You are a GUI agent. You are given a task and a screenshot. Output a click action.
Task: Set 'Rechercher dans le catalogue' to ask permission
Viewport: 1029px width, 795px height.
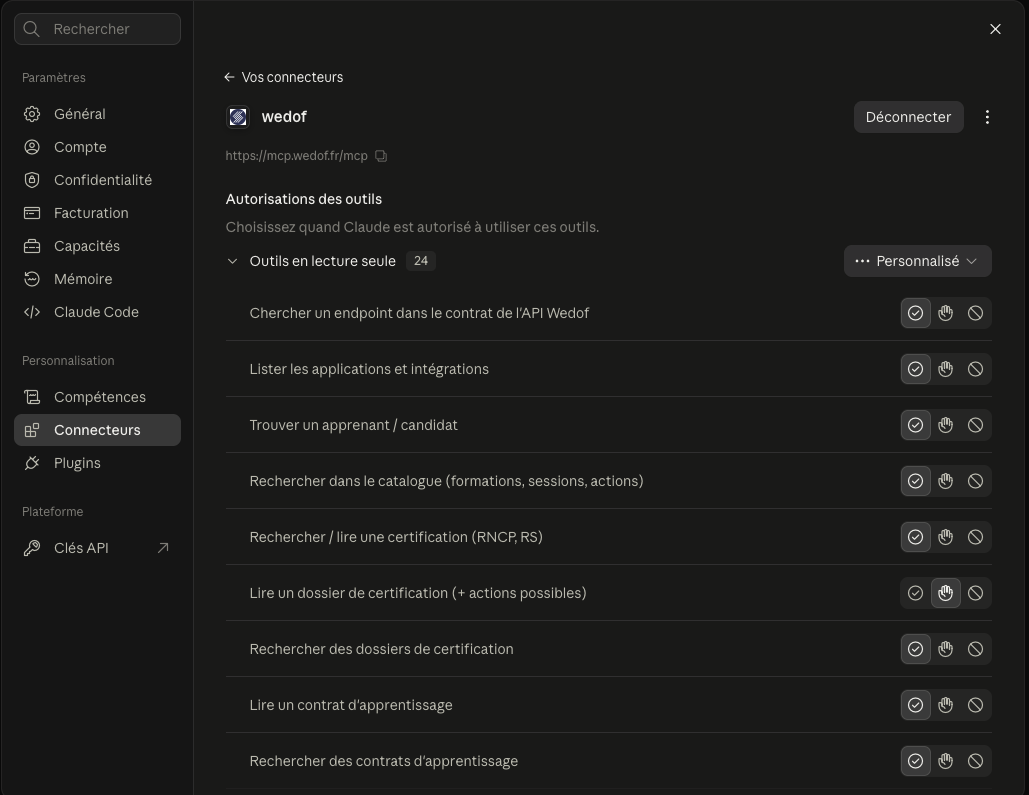tap(945, 481)
